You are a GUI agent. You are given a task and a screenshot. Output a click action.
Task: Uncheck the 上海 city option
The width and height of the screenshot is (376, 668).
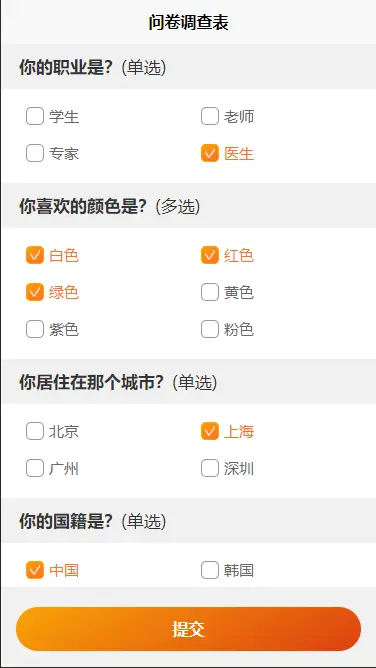click(210, 431)
